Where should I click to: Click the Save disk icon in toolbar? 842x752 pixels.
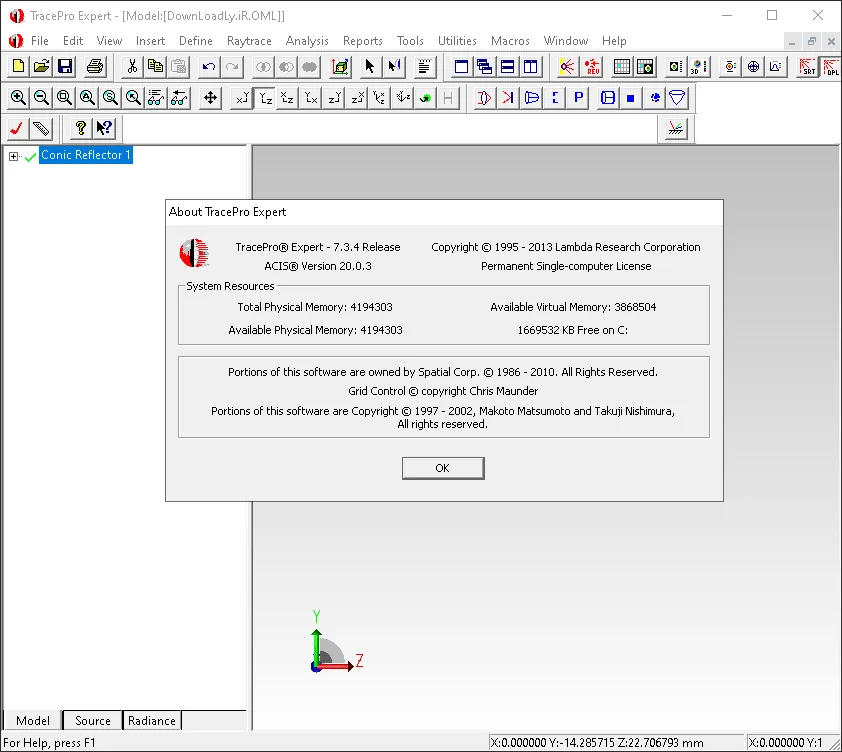[65, 67]
